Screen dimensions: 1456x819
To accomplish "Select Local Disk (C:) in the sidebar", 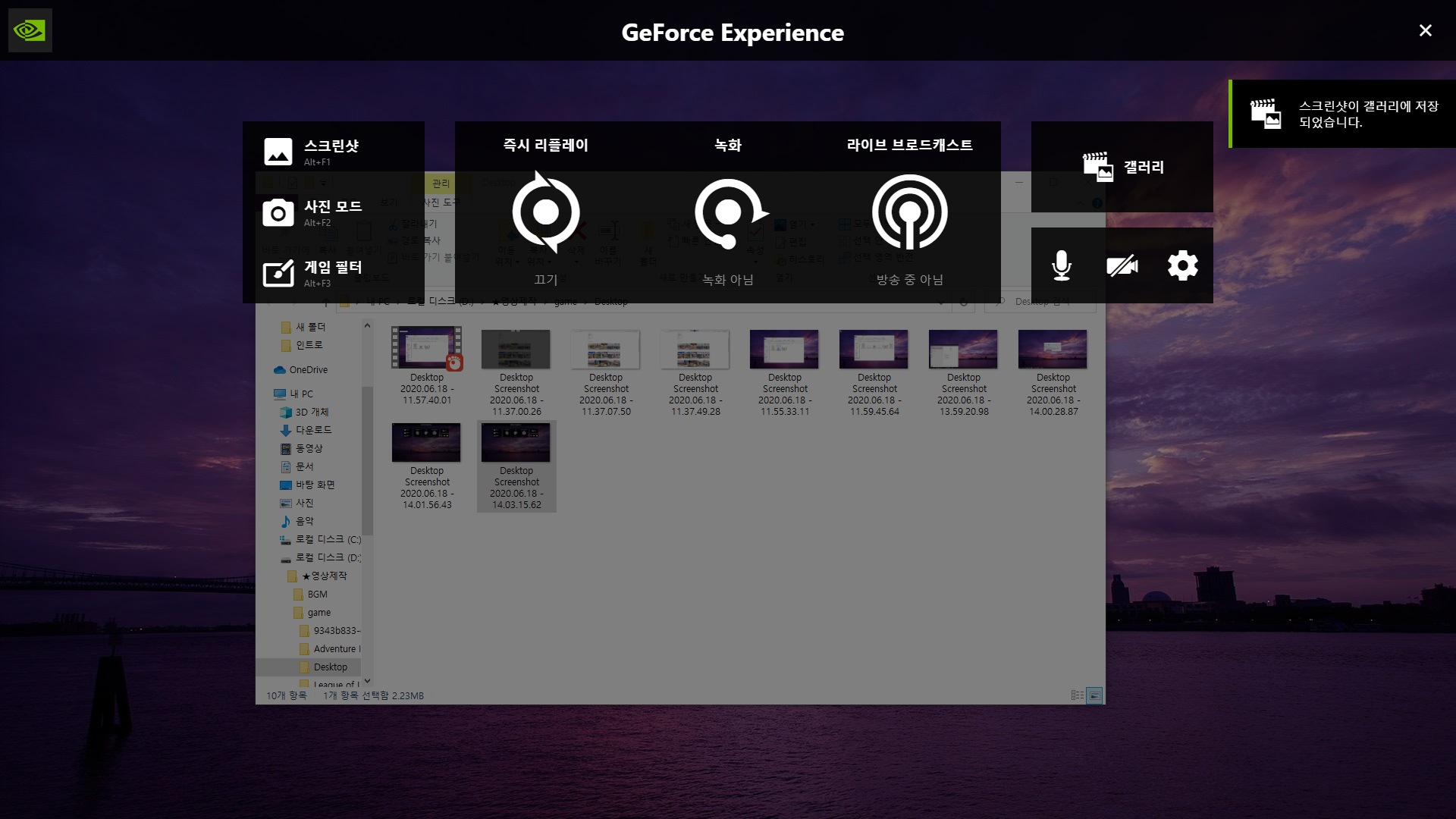I will 328,539.
